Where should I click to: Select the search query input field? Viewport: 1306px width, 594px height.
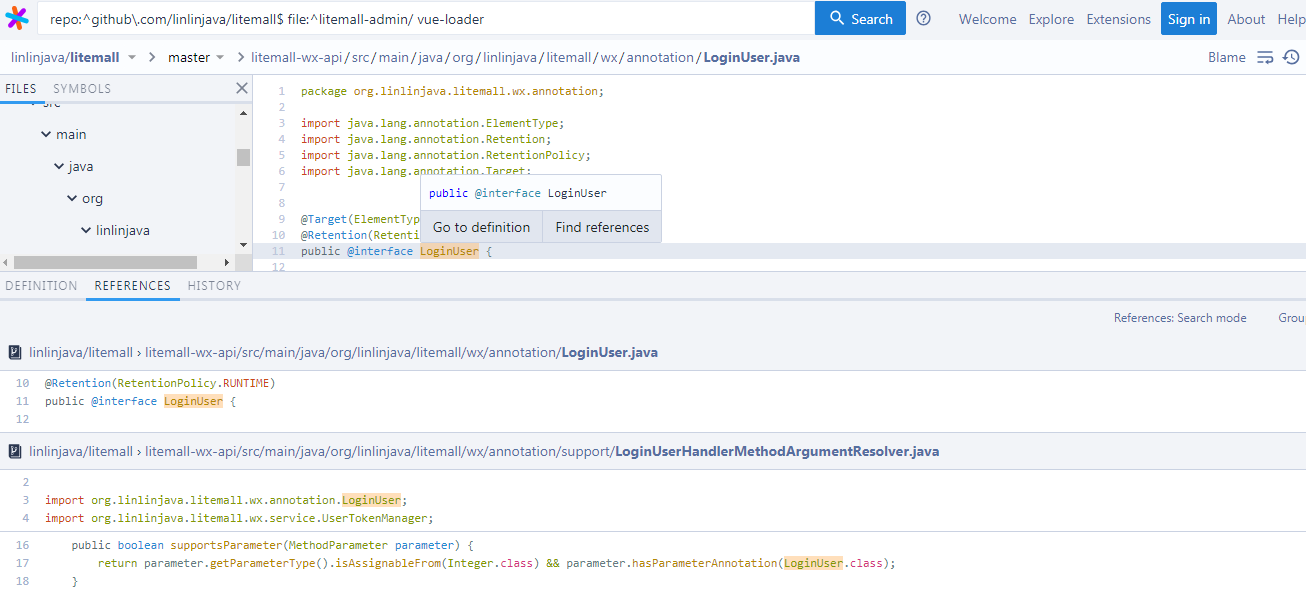point(420,18)
